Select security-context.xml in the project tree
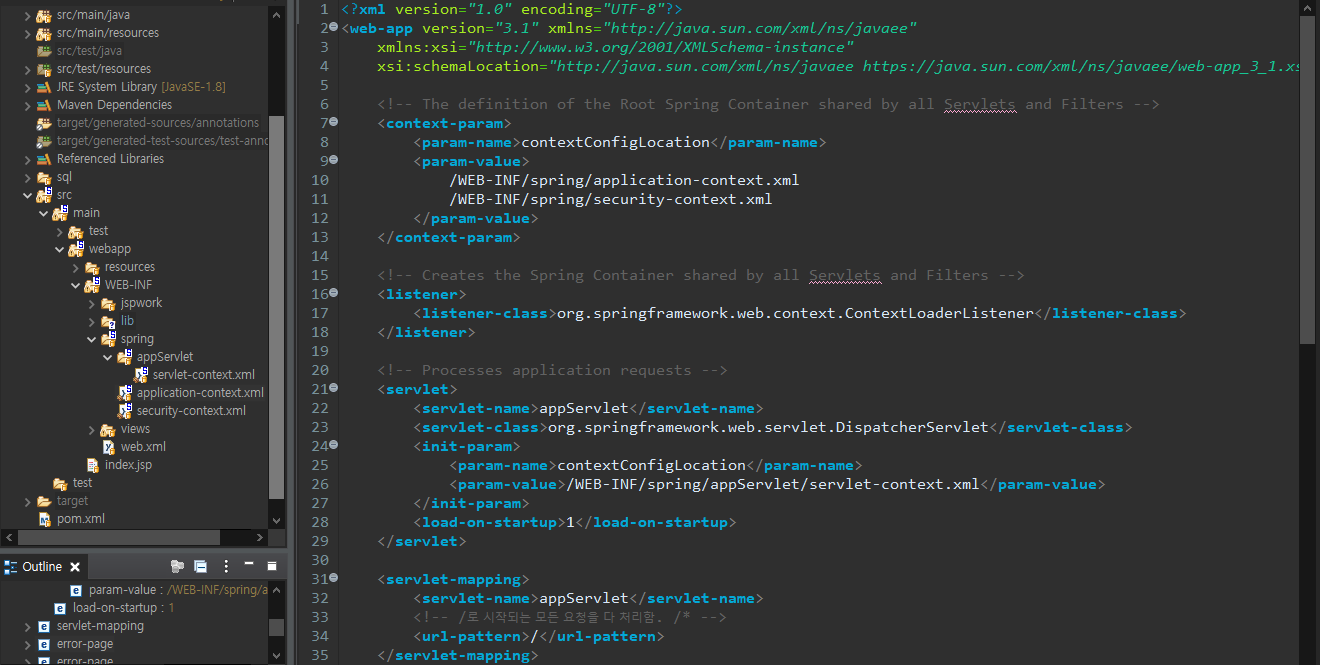This screenshot has height=665, width=1320. coord(191,410)
